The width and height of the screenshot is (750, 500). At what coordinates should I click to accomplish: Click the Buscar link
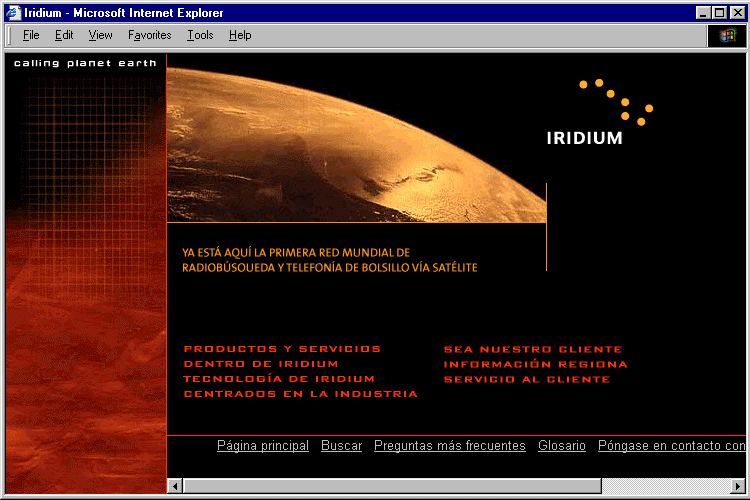[342, 445]
